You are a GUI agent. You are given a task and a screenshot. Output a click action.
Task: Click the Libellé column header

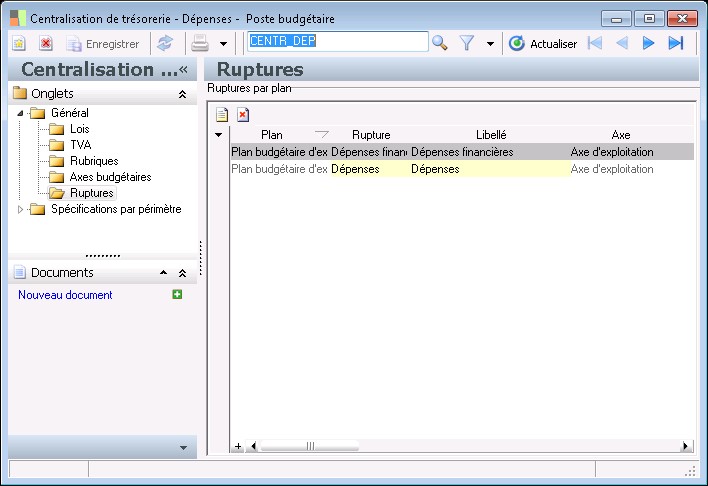point(491,135)
